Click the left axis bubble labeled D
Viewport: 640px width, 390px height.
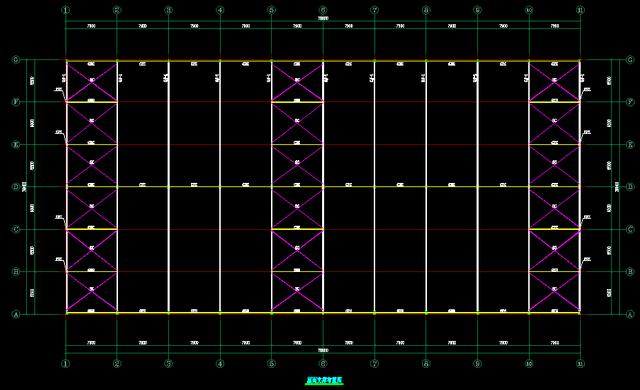tap(16, 187)
